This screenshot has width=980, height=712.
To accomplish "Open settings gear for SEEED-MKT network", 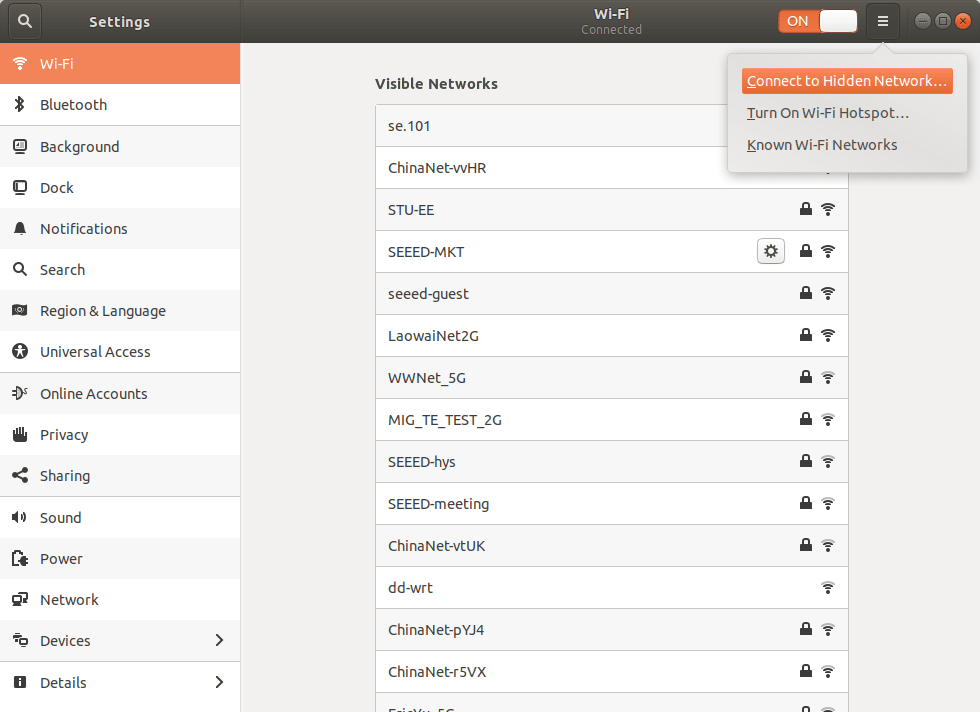I will 771,251.
